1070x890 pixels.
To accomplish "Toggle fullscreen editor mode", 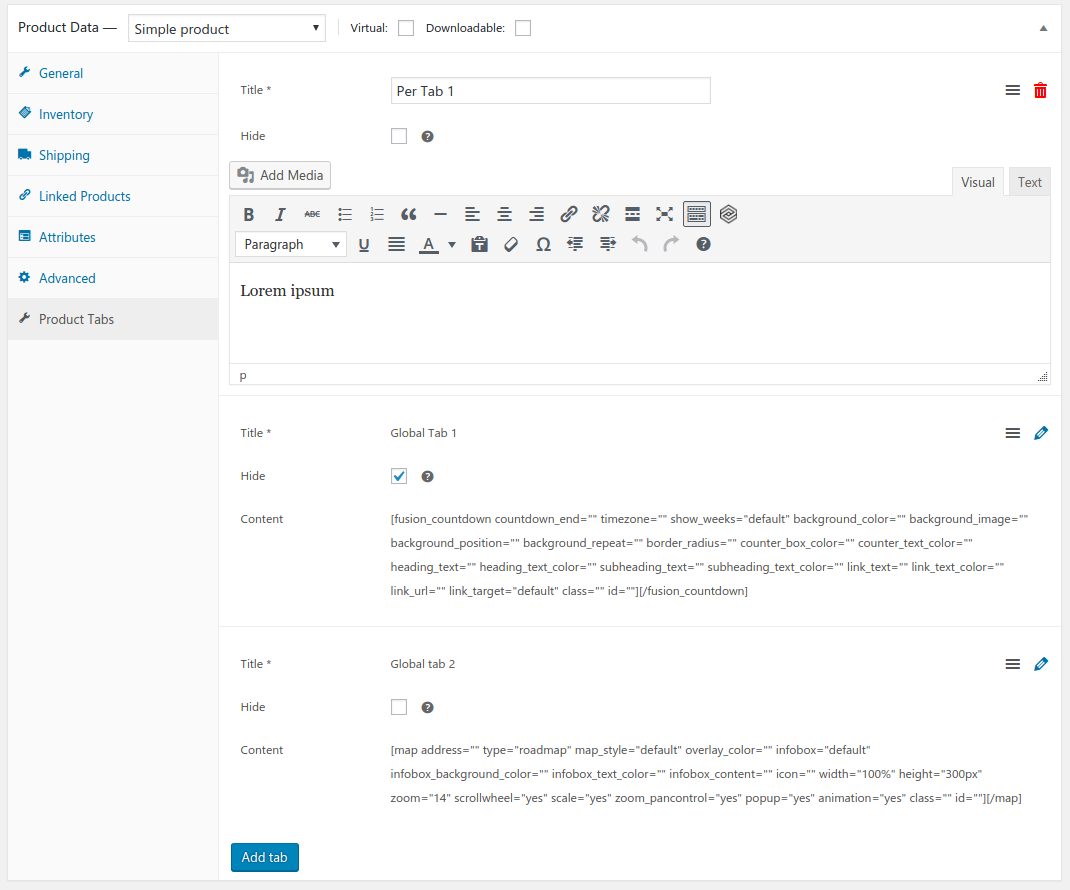I will coord(664,214).
